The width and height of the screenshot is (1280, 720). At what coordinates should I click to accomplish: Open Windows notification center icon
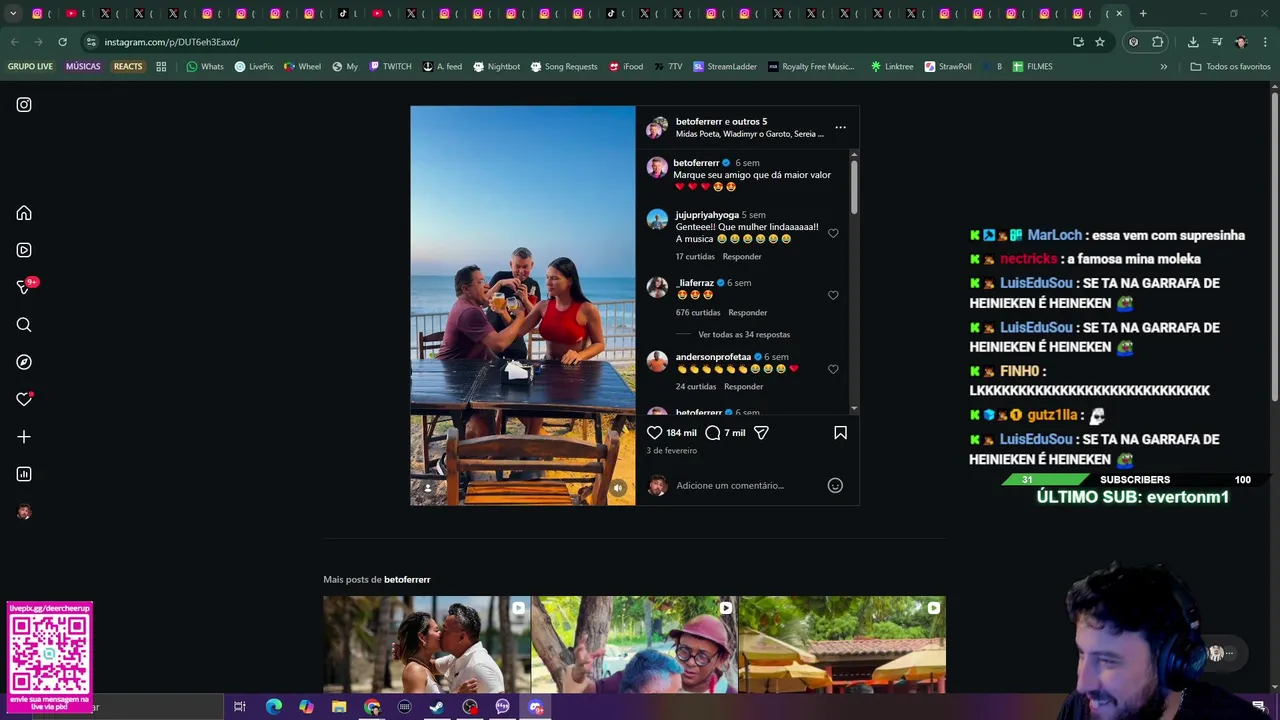1258,707
